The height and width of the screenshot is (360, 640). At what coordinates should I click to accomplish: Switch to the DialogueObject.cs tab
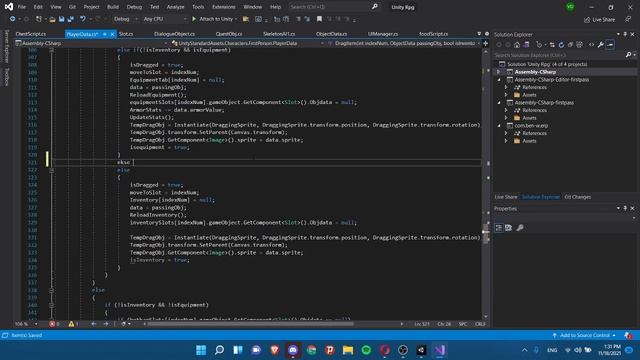pos(174,34)
